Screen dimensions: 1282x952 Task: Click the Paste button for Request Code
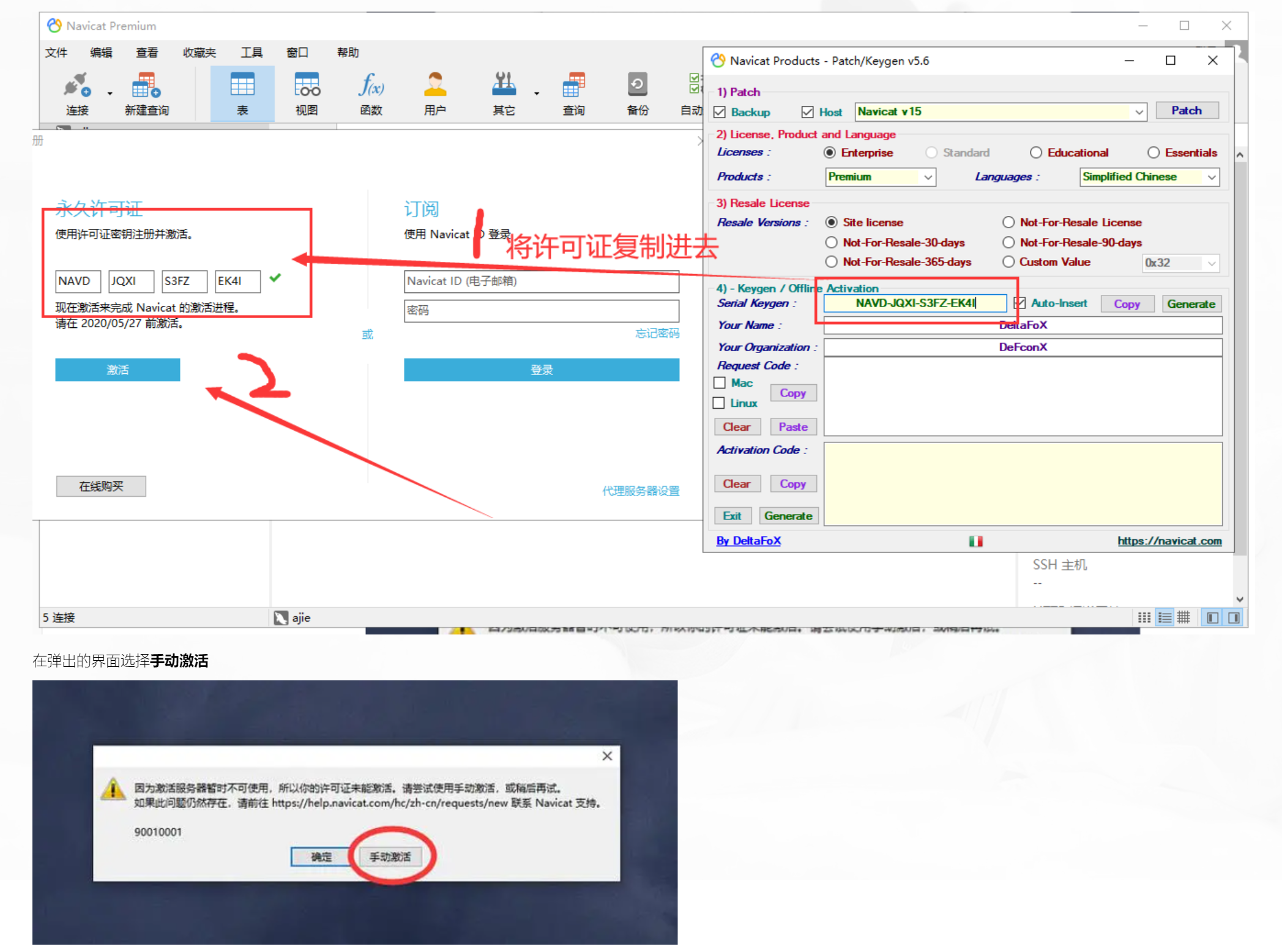(x=793, y=427)
